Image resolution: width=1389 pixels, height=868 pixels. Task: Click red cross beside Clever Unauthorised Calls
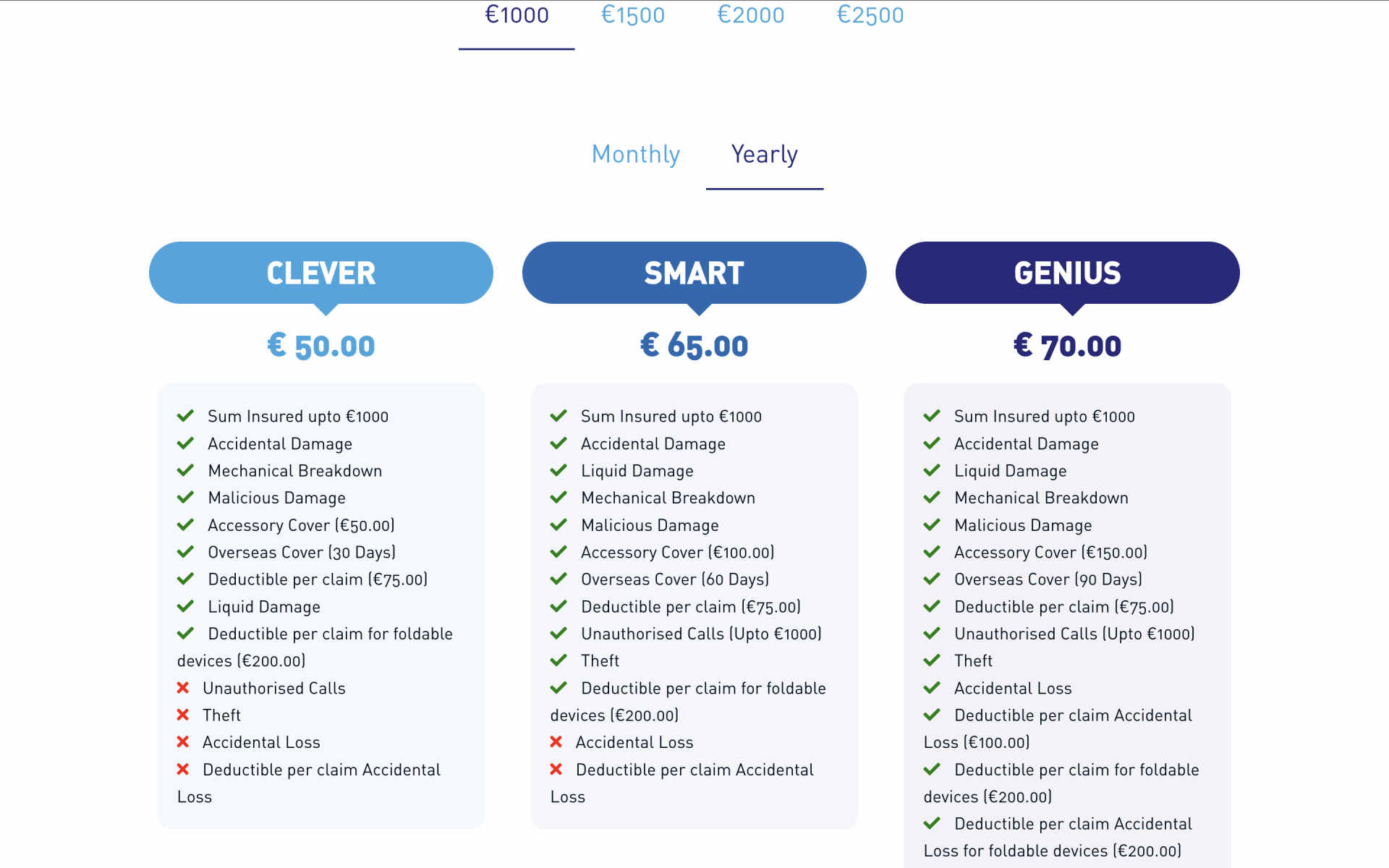click(x=183, y=688)
